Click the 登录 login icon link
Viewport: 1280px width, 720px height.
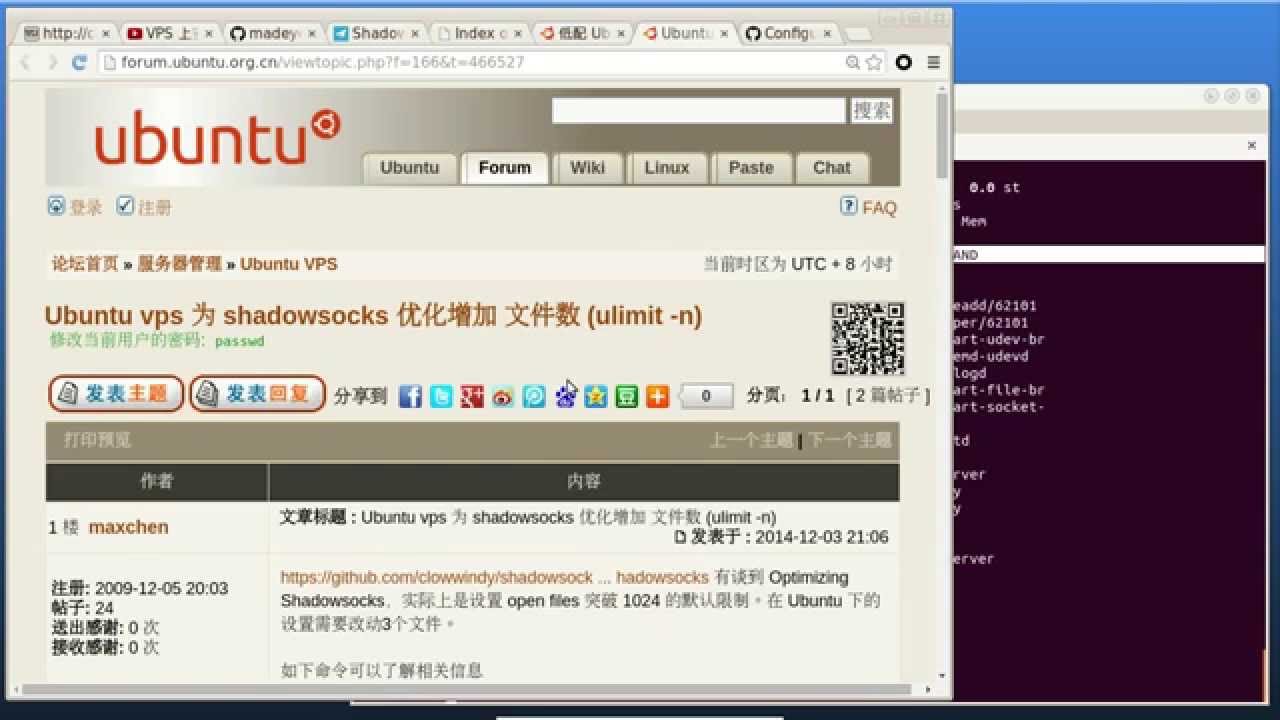[x=57, y=206]
